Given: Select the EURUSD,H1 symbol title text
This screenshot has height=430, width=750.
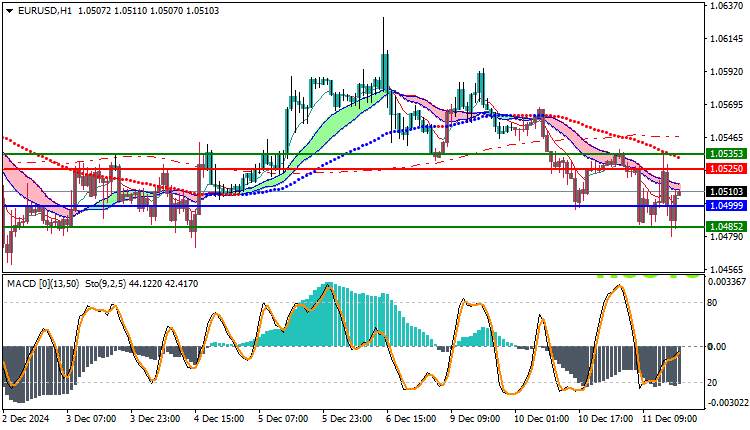Looking at the screenshot, I should click(x=44, y=11).
